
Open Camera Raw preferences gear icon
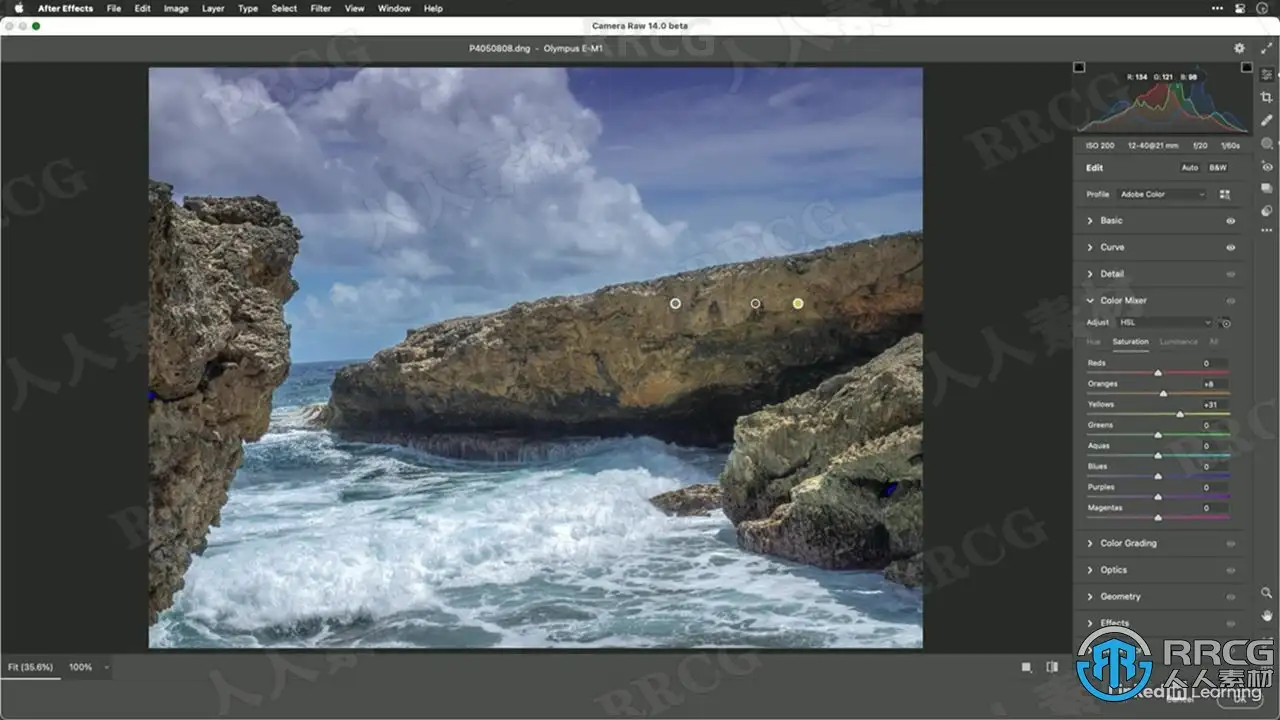1239,48
